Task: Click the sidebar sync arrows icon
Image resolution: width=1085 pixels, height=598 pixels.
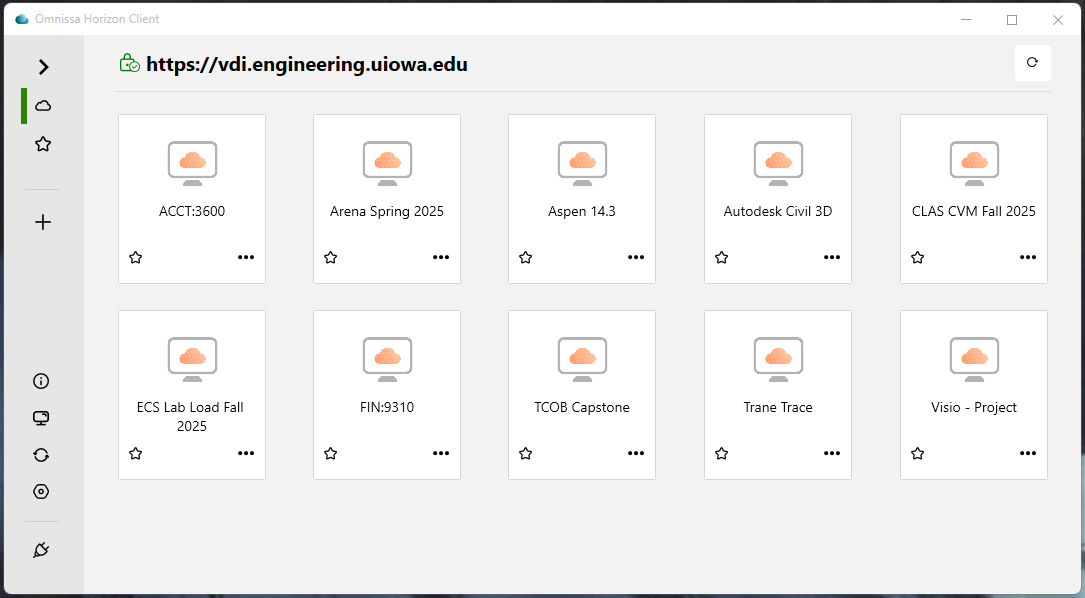Action: click(41, 455)
